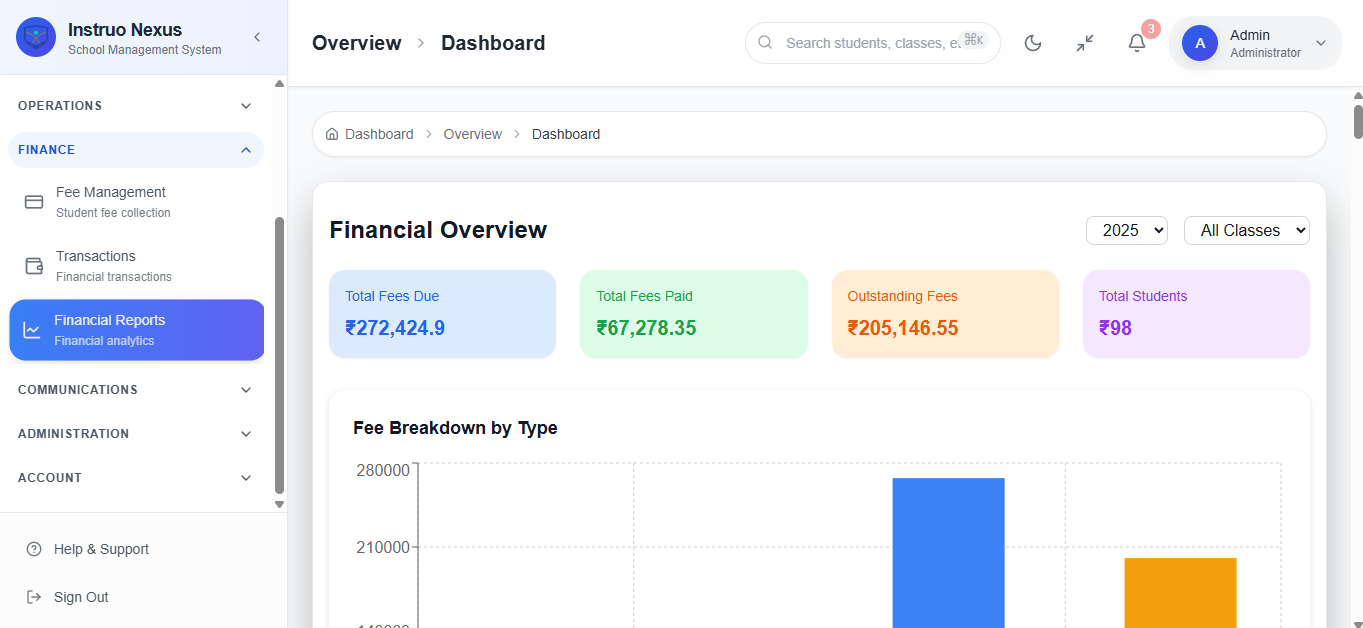The image size is (1363, 628).
Task: Click the search magnifier icon
Action: coord(766,43)
